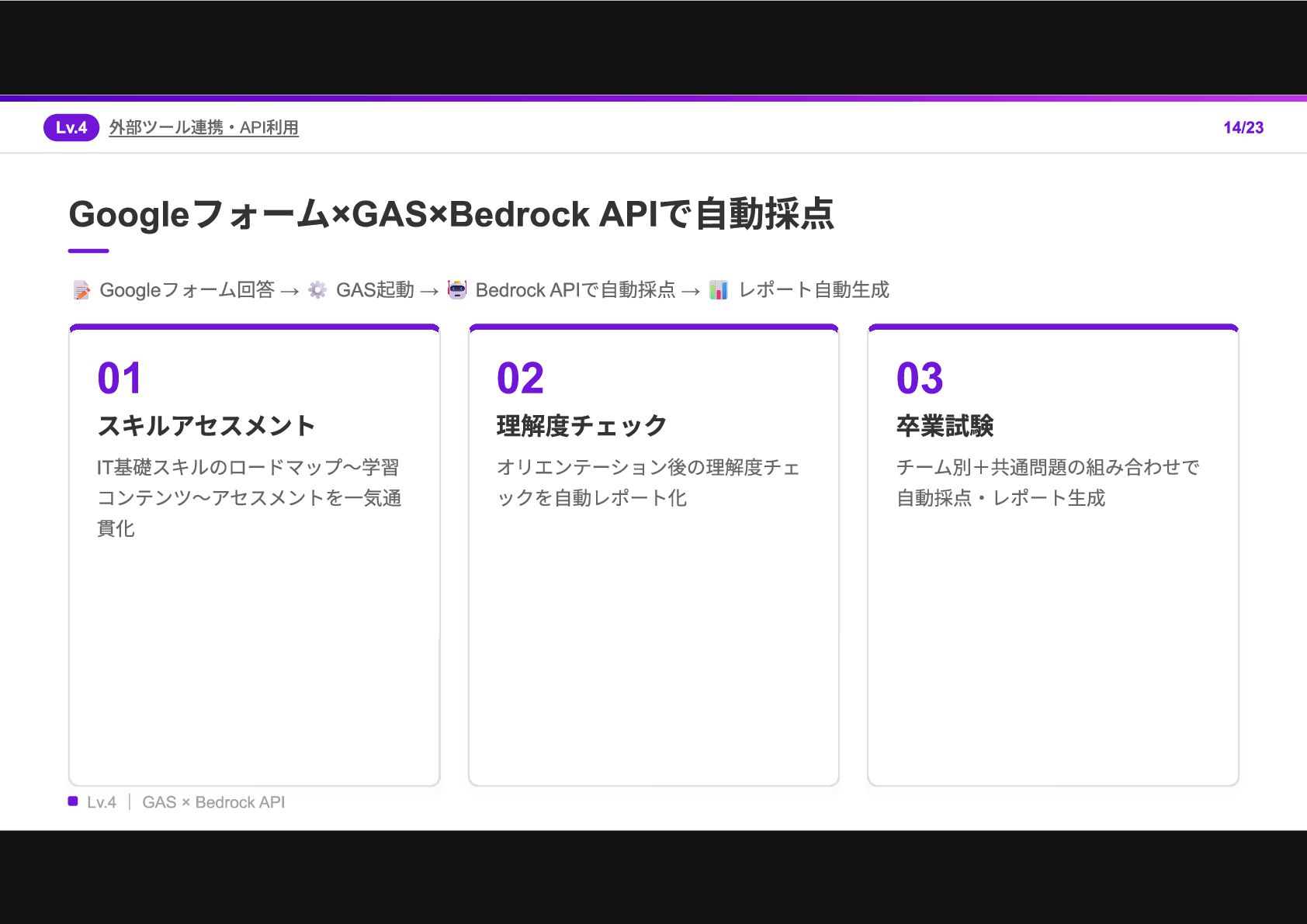Click the GAS起動 flow step text
The width and height of the screenshot is (1307, 924).
375,290
